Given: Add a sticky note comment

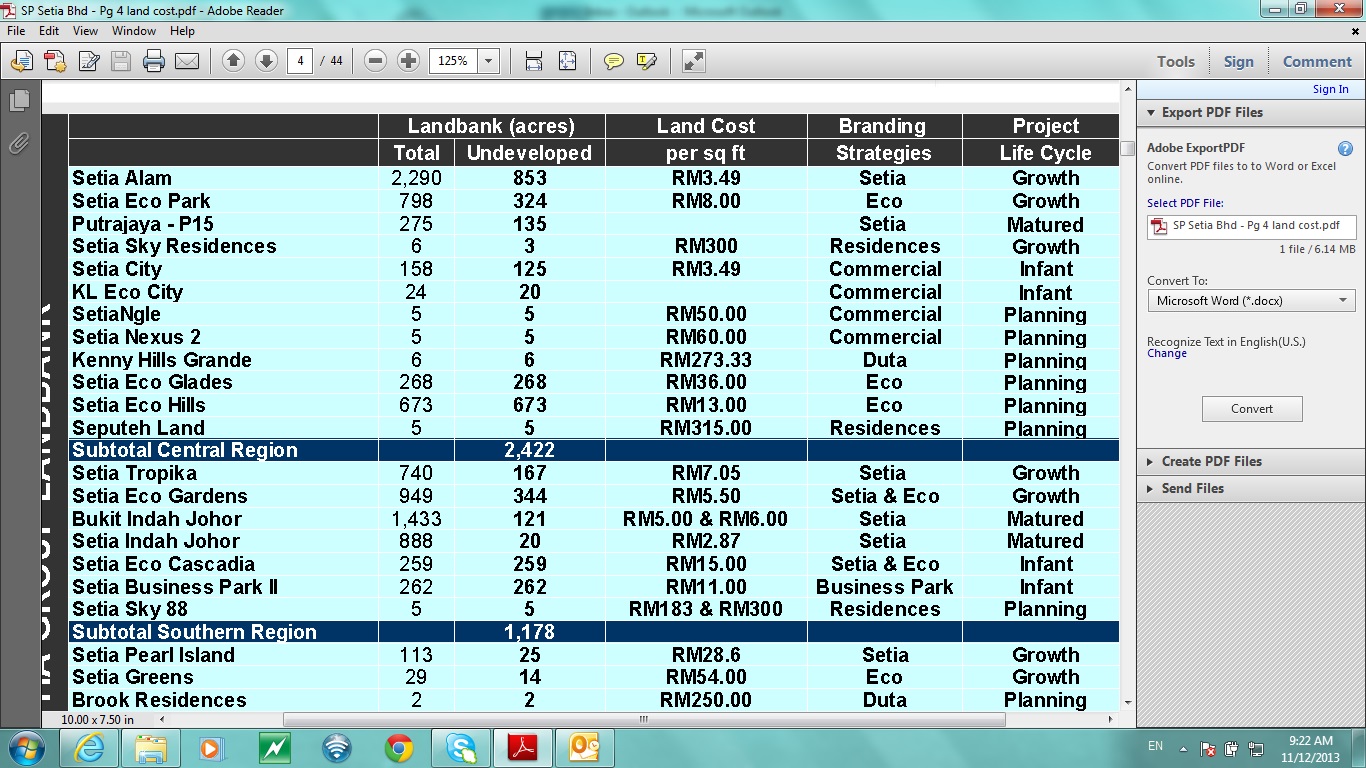Looking at the screenshot, I should click(614, 61).
